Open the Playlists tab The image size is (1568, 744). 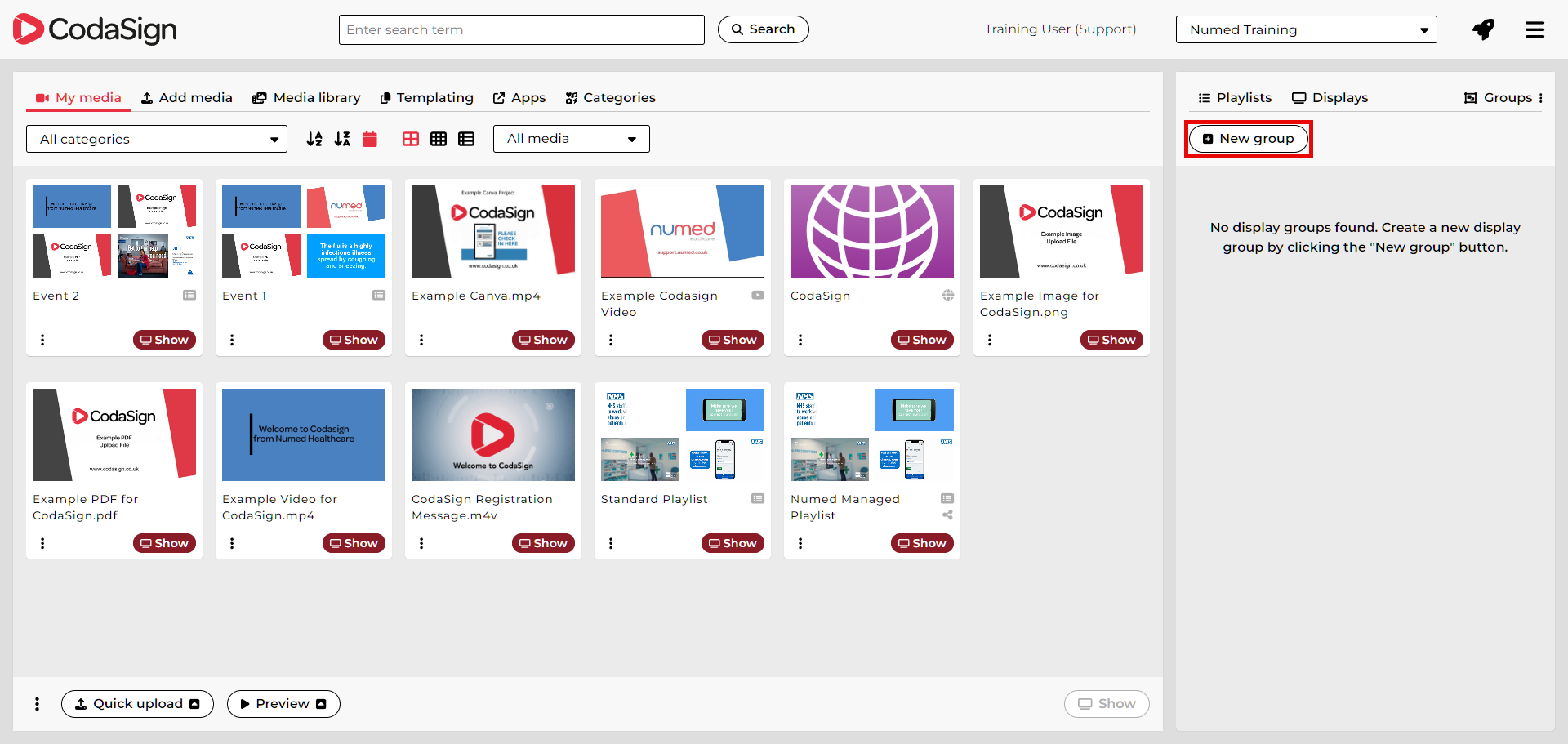[1235, 98]
